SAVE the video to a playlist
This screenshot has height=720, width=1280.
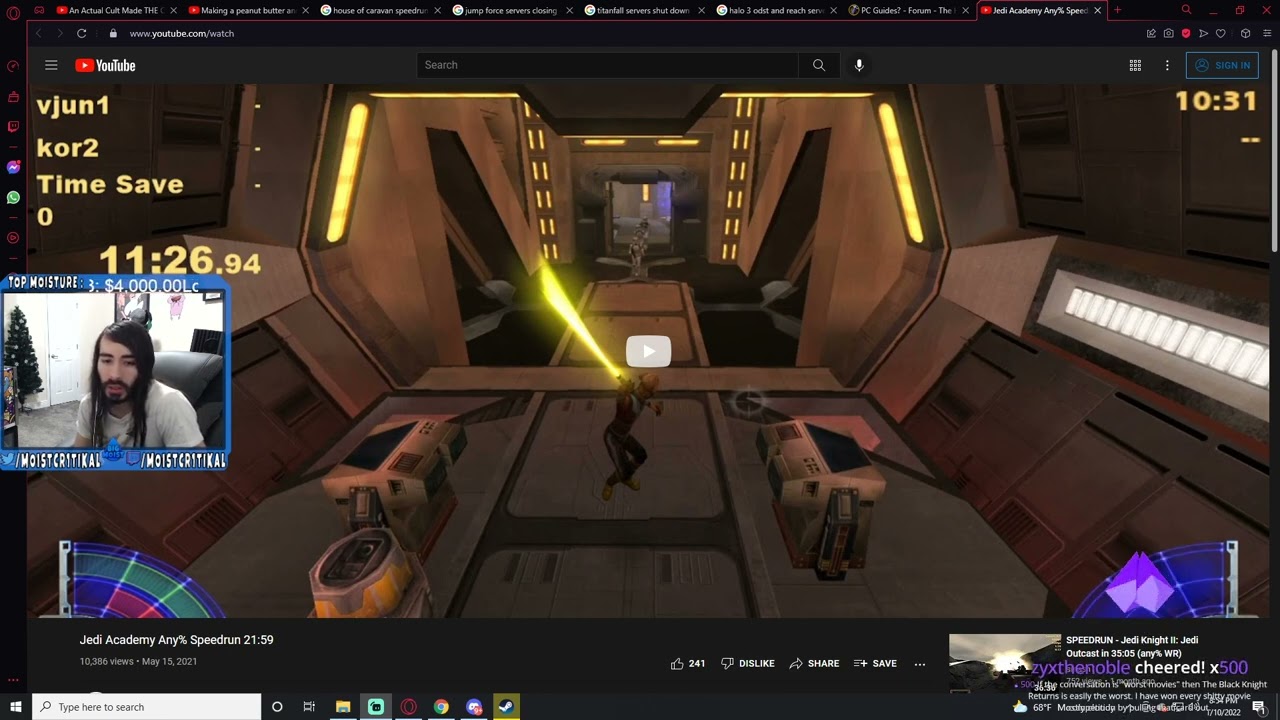pyautogui.click(x=875, y=663)
